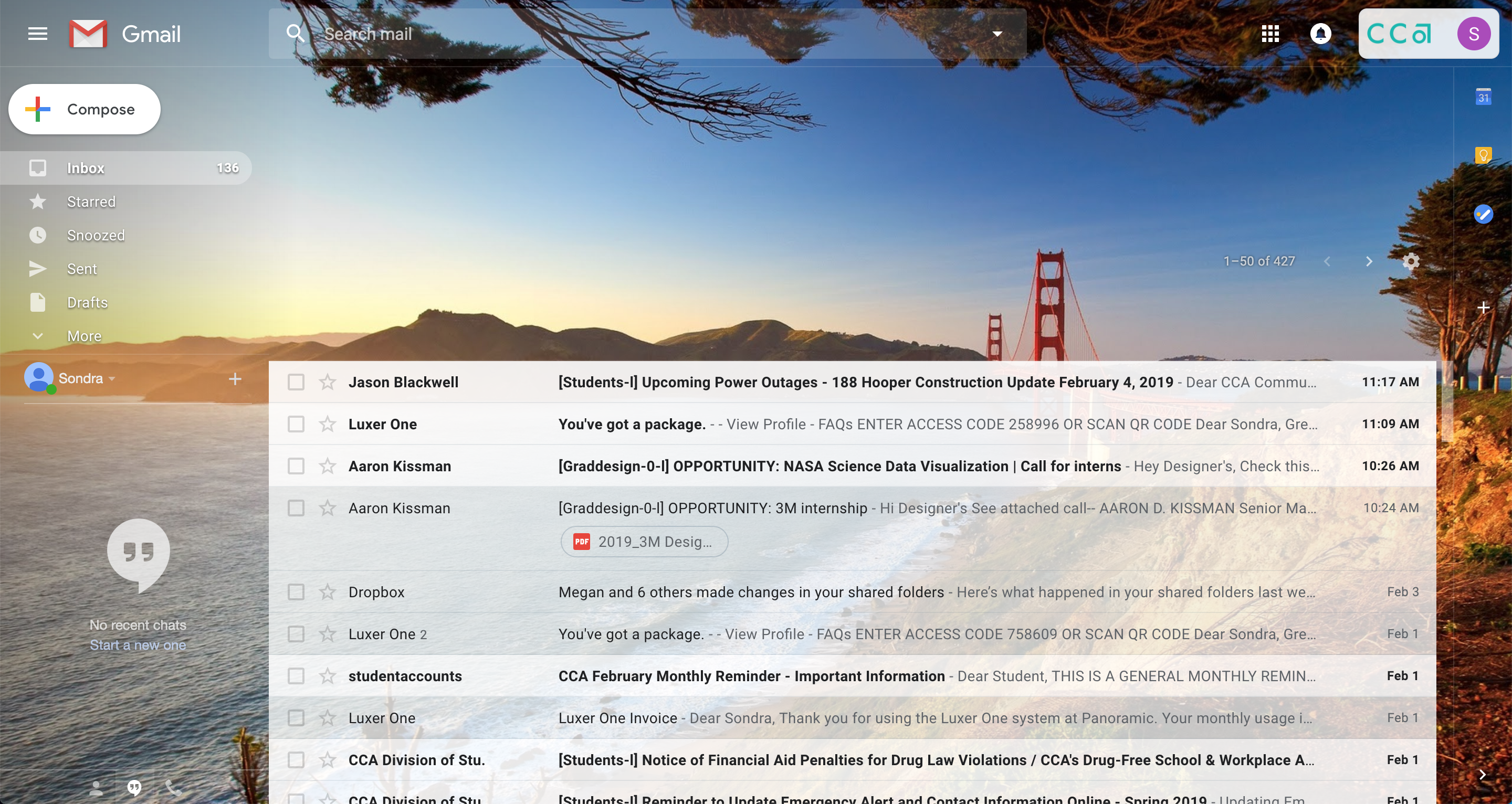Viewport: 1512px width, 804px height.
Task: Open the Google apps grid
Action: (x=1270, y=34)
